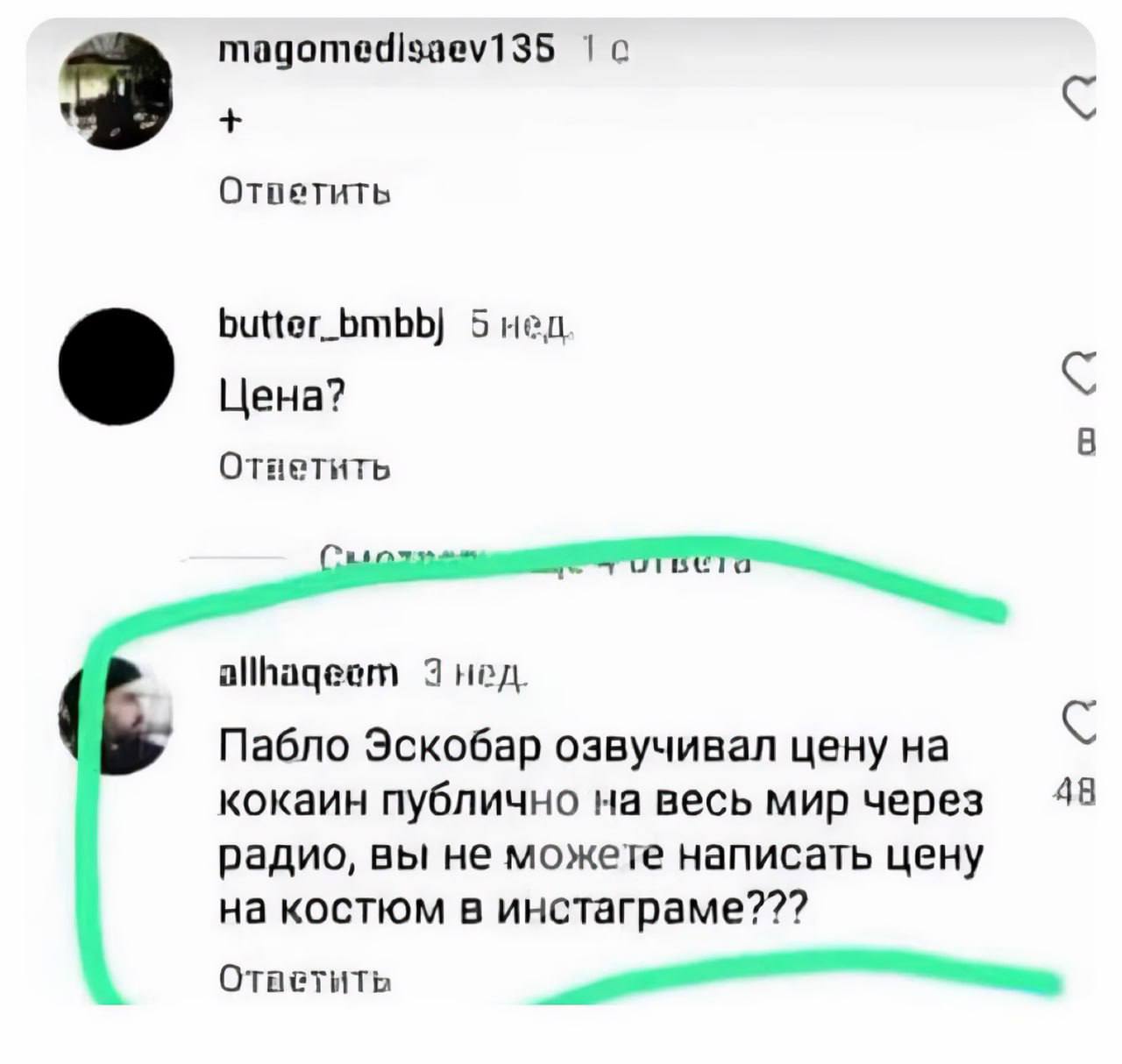
Task: Open the allhaqeem profile avatar
Action: pyautogui.click(x=117, y=713)
